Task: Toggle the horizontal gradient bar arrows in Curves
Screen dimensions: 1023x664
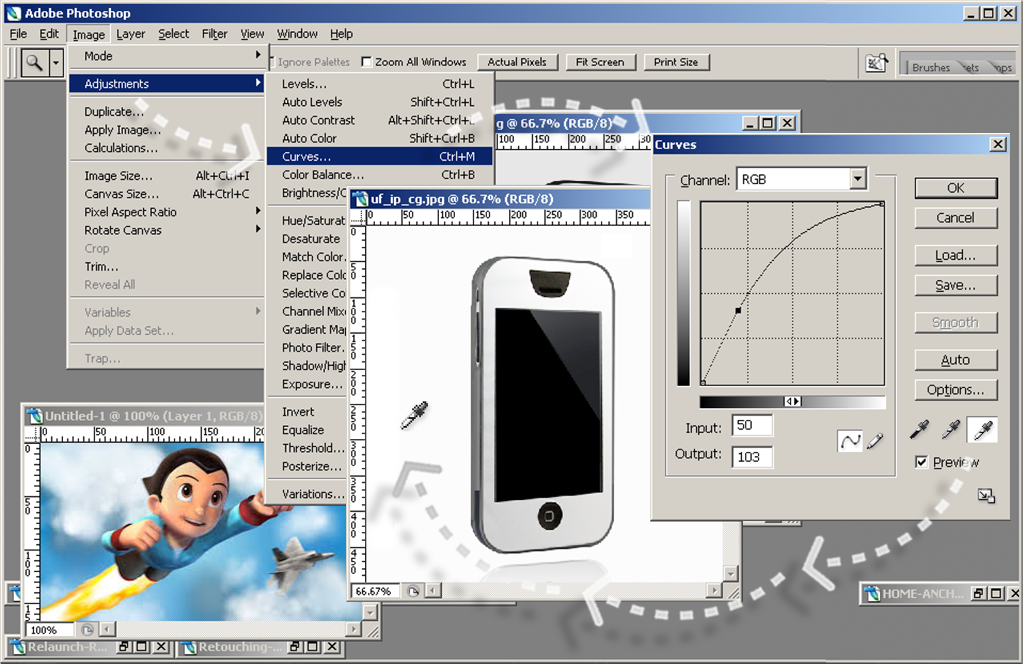Action: coord(793,401)
